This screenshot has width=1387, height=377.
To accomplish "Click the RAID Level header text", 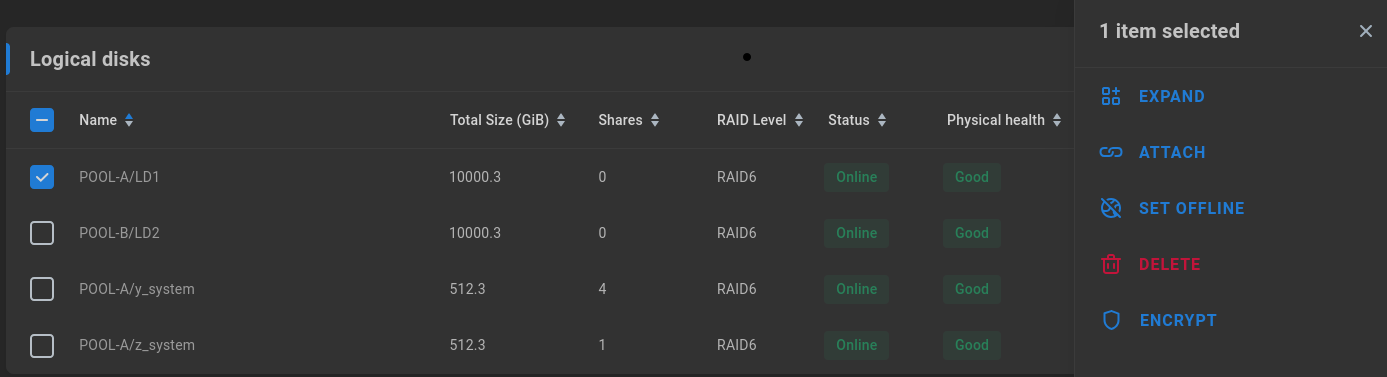I will [x=752, y=120].
